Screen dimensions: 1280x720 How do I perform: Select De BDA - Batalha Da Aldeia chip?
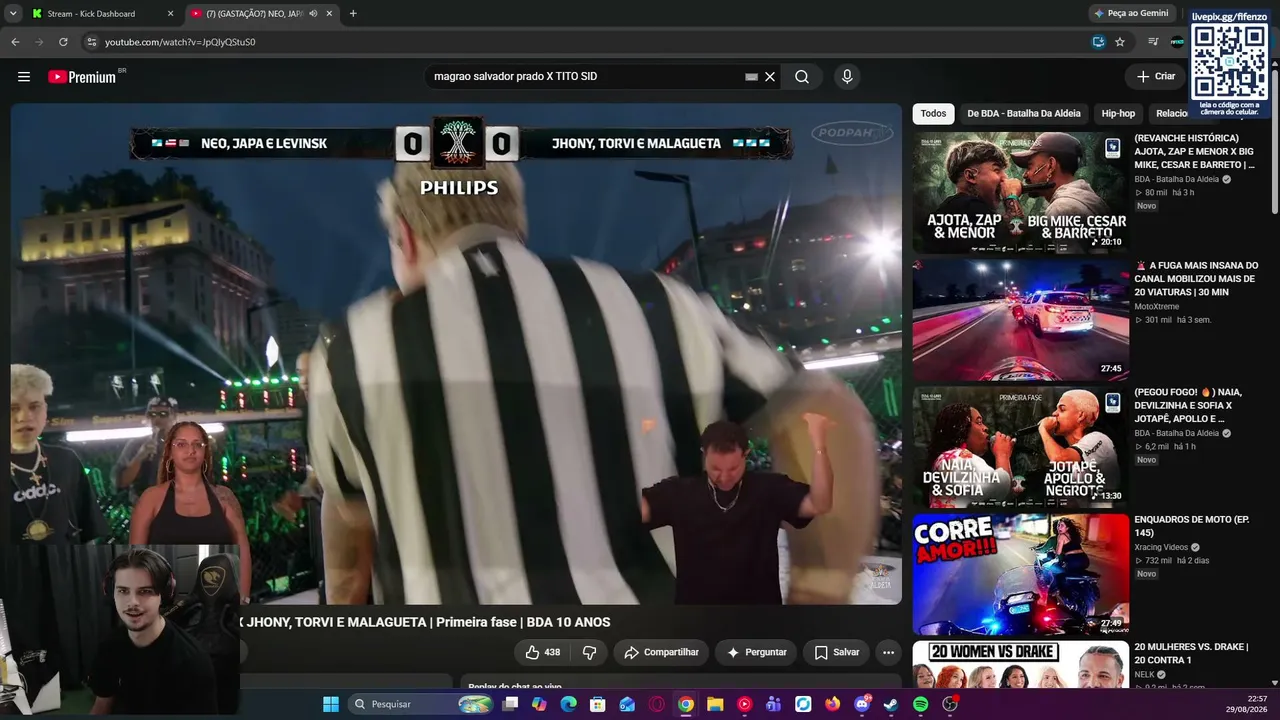(1023, 114)
